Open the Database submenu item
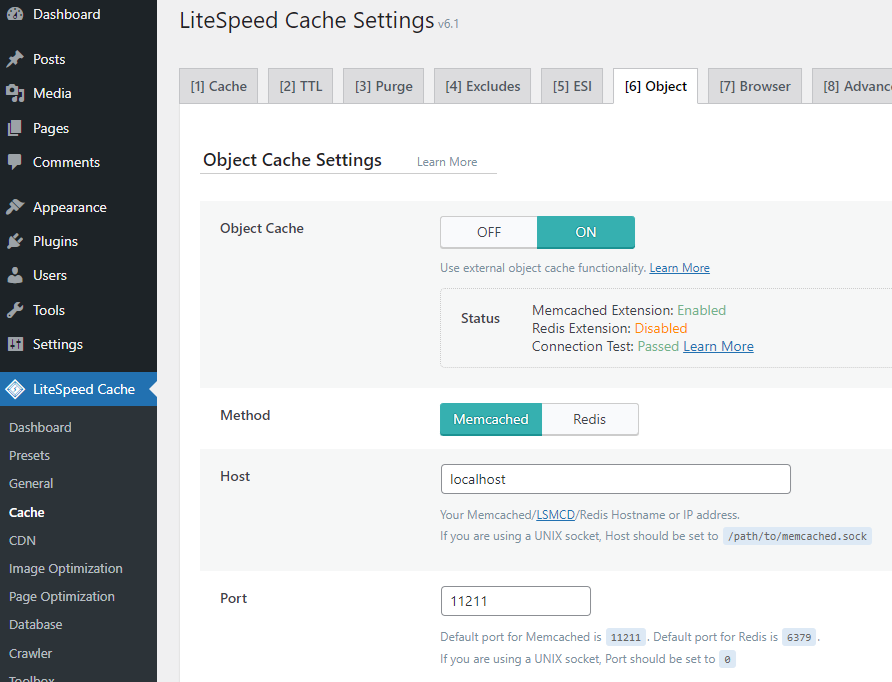892x682 pixels. [36, 624]
